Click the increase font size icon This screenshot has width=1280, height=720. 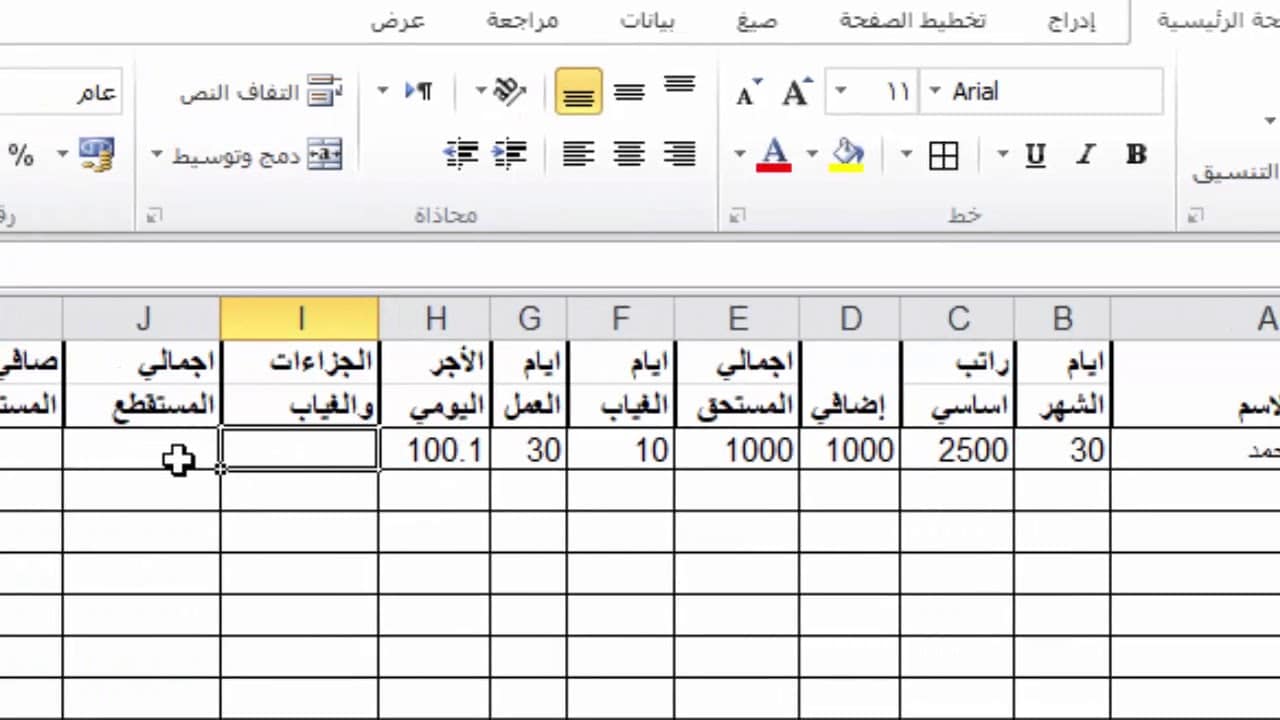pos(795,92)
